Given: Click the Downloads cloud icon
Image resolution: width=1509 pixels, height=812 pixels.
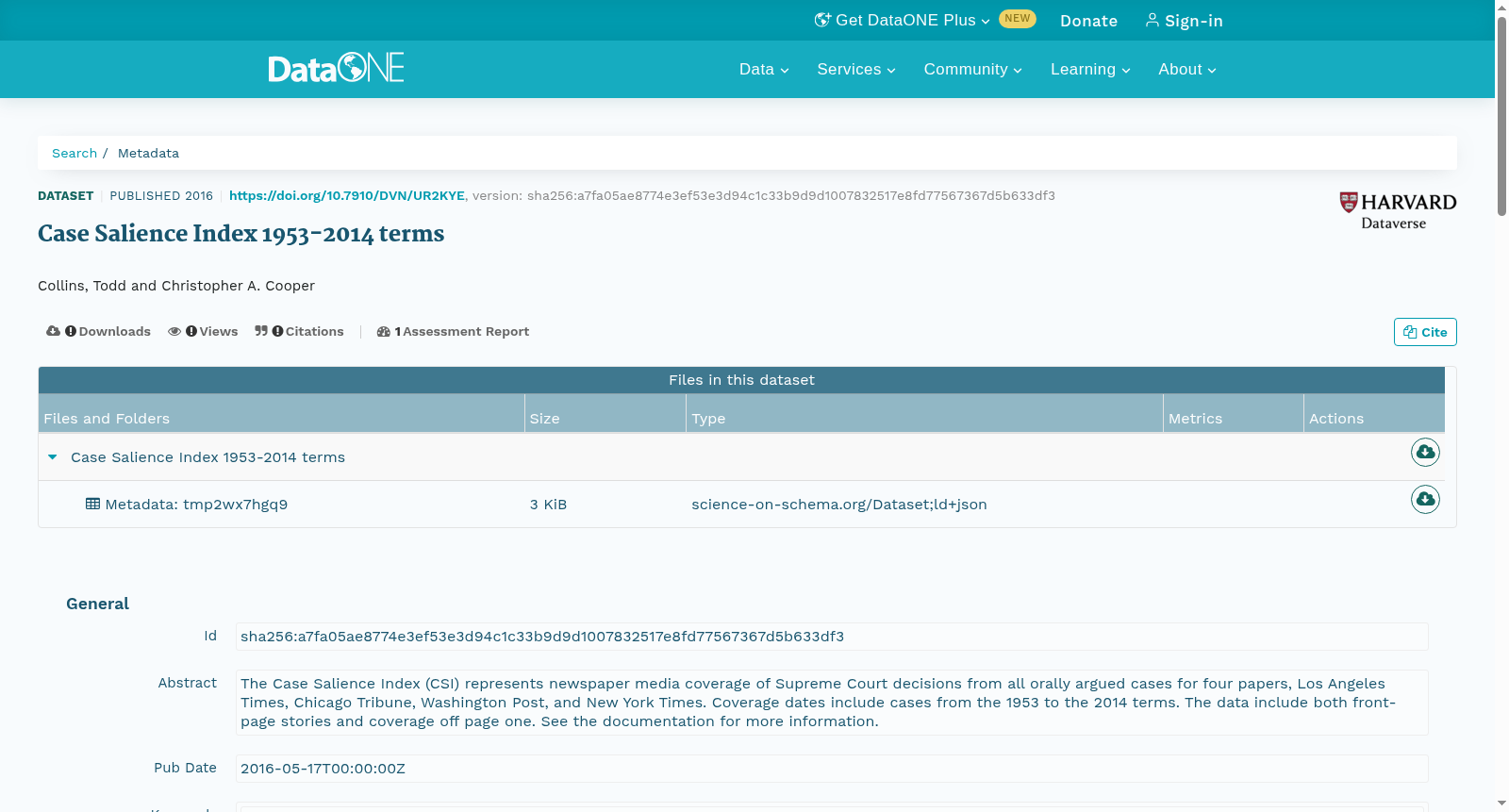Looking at the screenshot, I should click(x=53, y=331).
